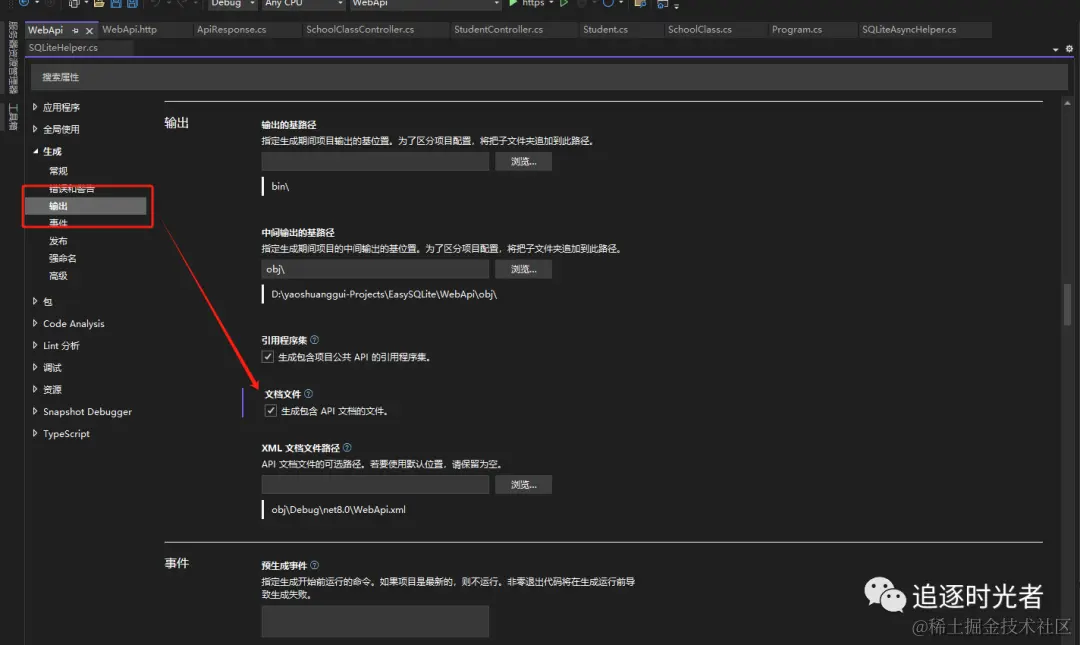The height and width of the screenshot is (645, 1080).
Task: Close the WebApi properties tab
Action: coord(89,30)
